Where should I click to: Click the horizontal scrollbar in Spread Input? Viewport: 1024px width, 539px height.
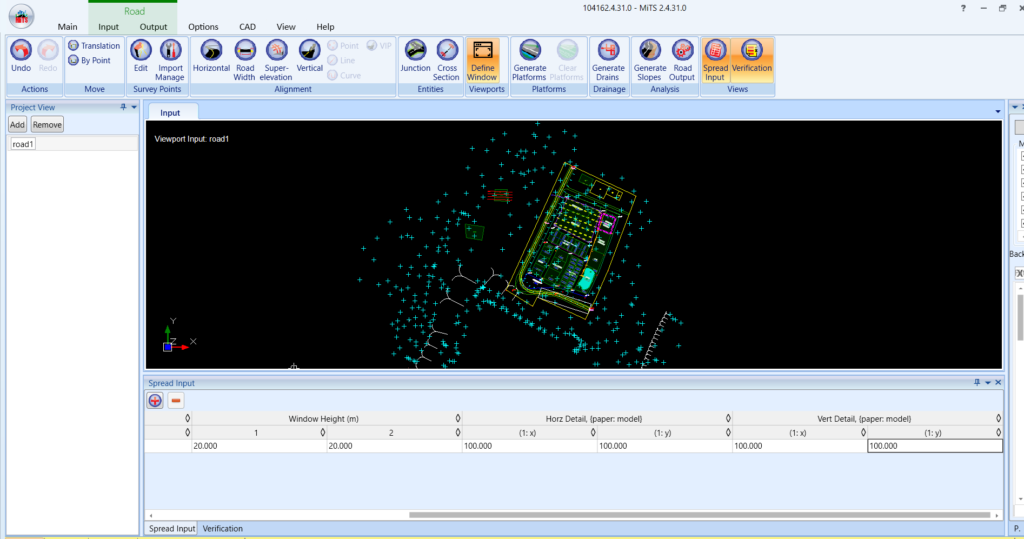tap(699, 515)
